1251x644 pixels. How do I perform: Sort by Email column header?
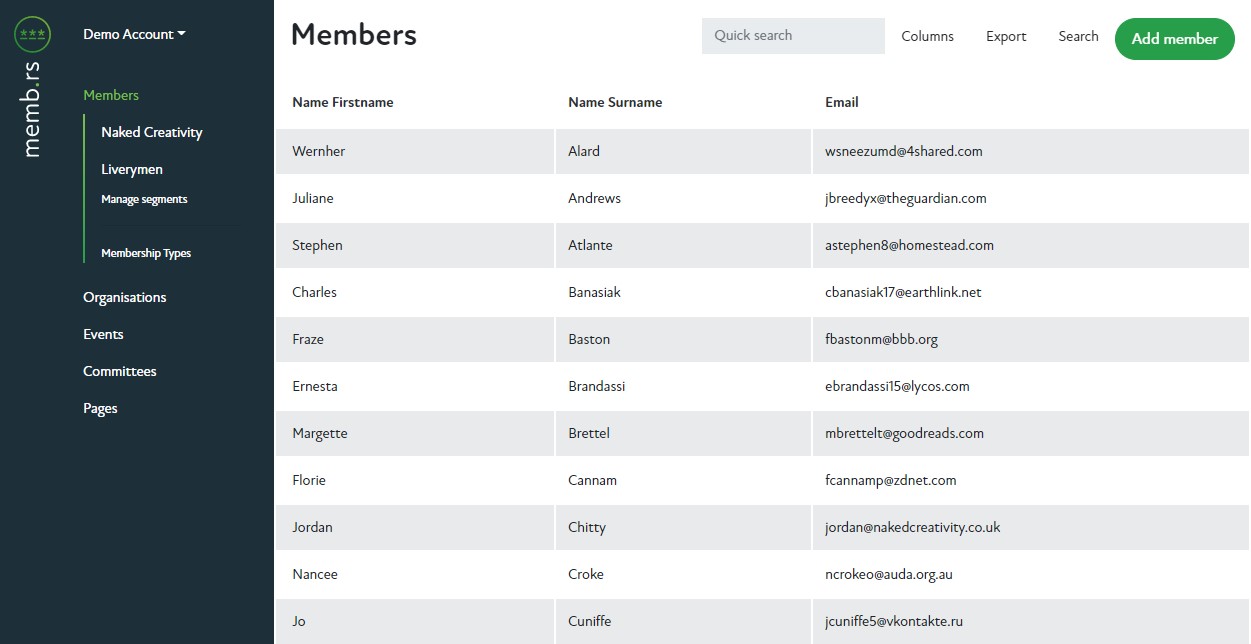click(840, 101)
